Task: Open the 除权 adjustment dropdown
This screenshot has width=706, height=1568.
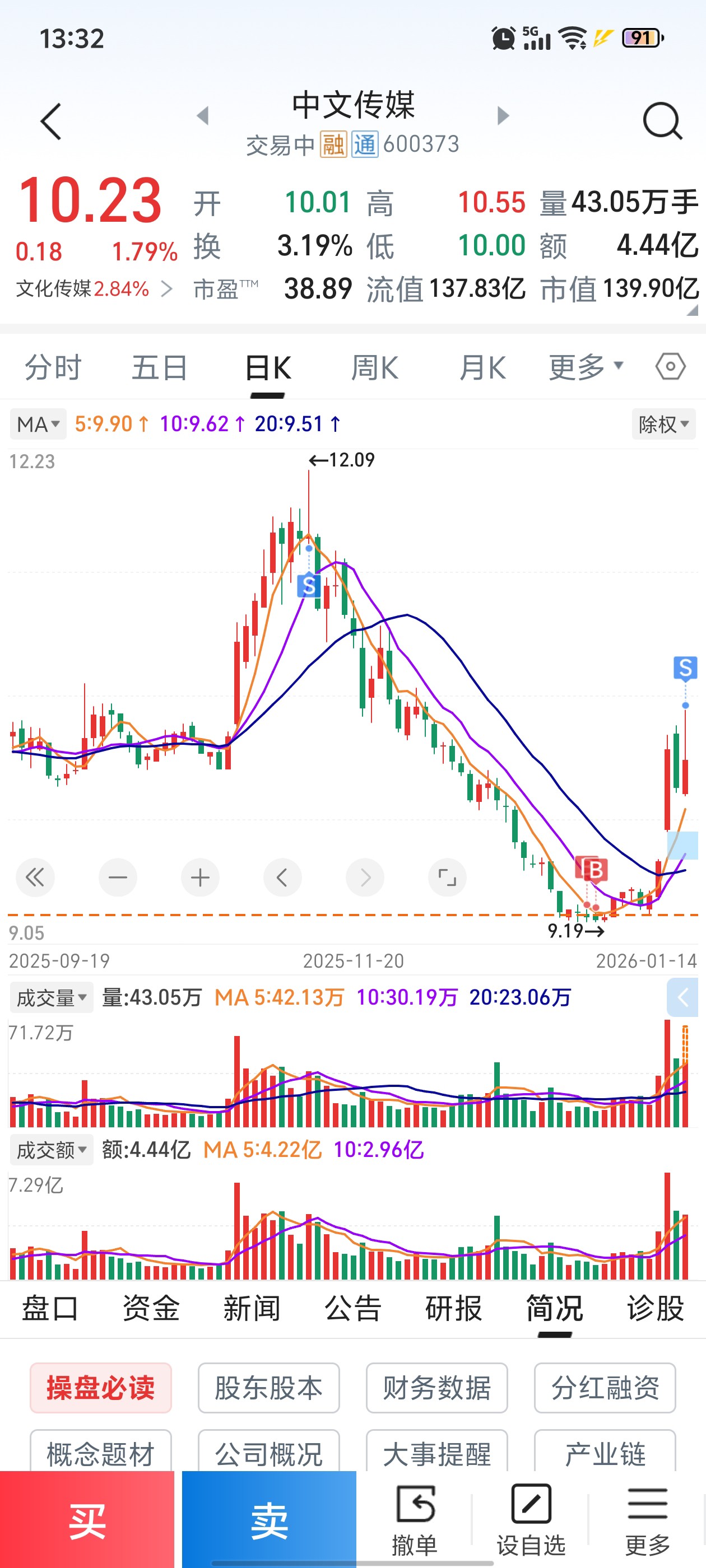Action: pos(663,424)
